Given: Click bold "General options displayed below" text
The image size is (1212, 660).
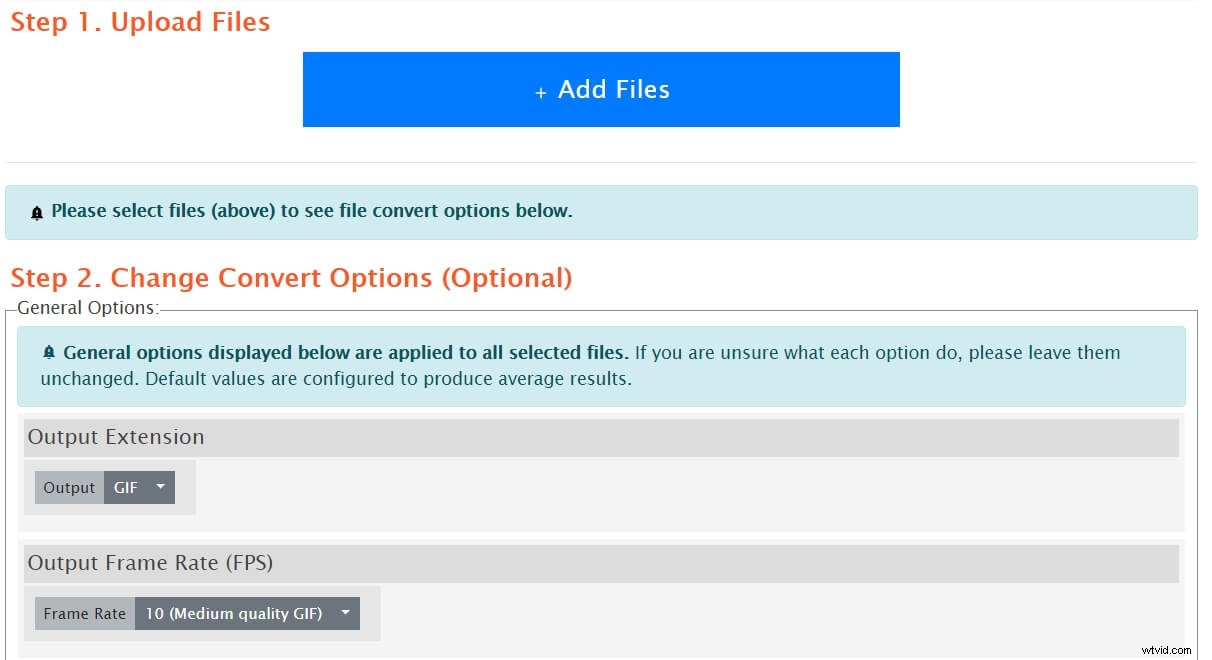Looking at the screenshot, I should (x=345, y=352).
